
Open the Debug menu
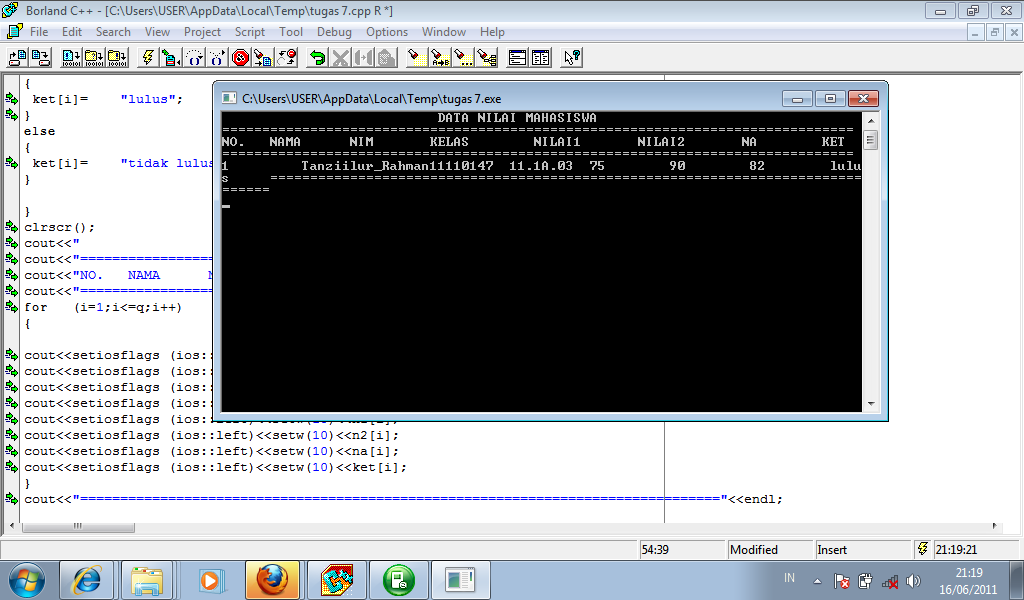pyautogui.click(x=334, y=32)
